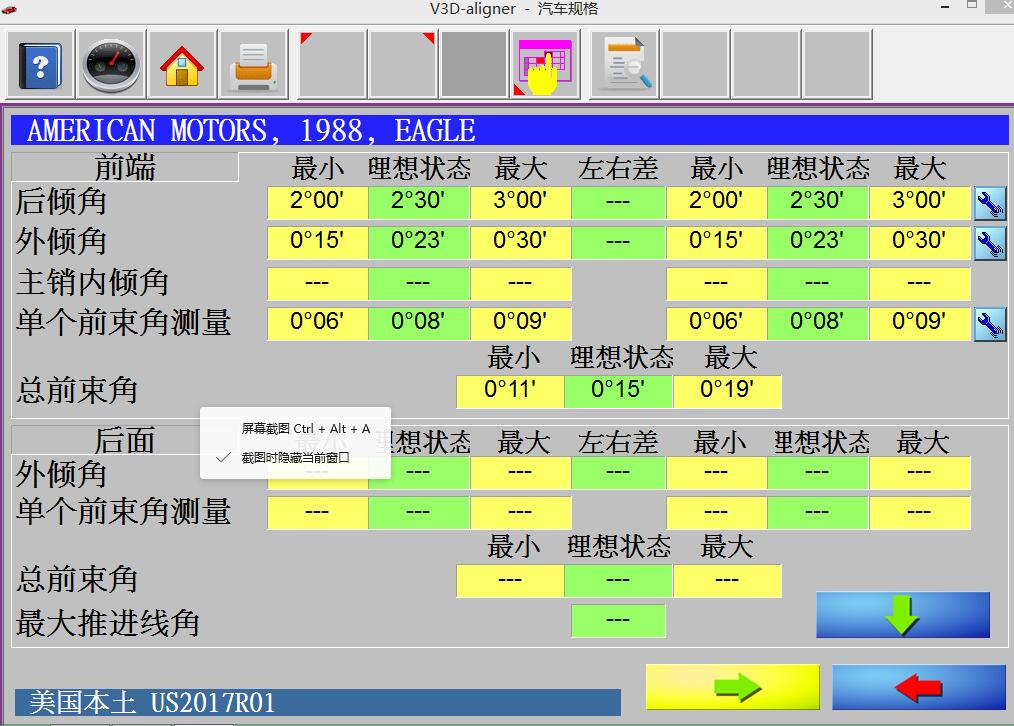Screen dimensions: 1014x726
Task: Select 屏幕截图 Ctrl+Alt+A menu entry
Action: (305, 429)
